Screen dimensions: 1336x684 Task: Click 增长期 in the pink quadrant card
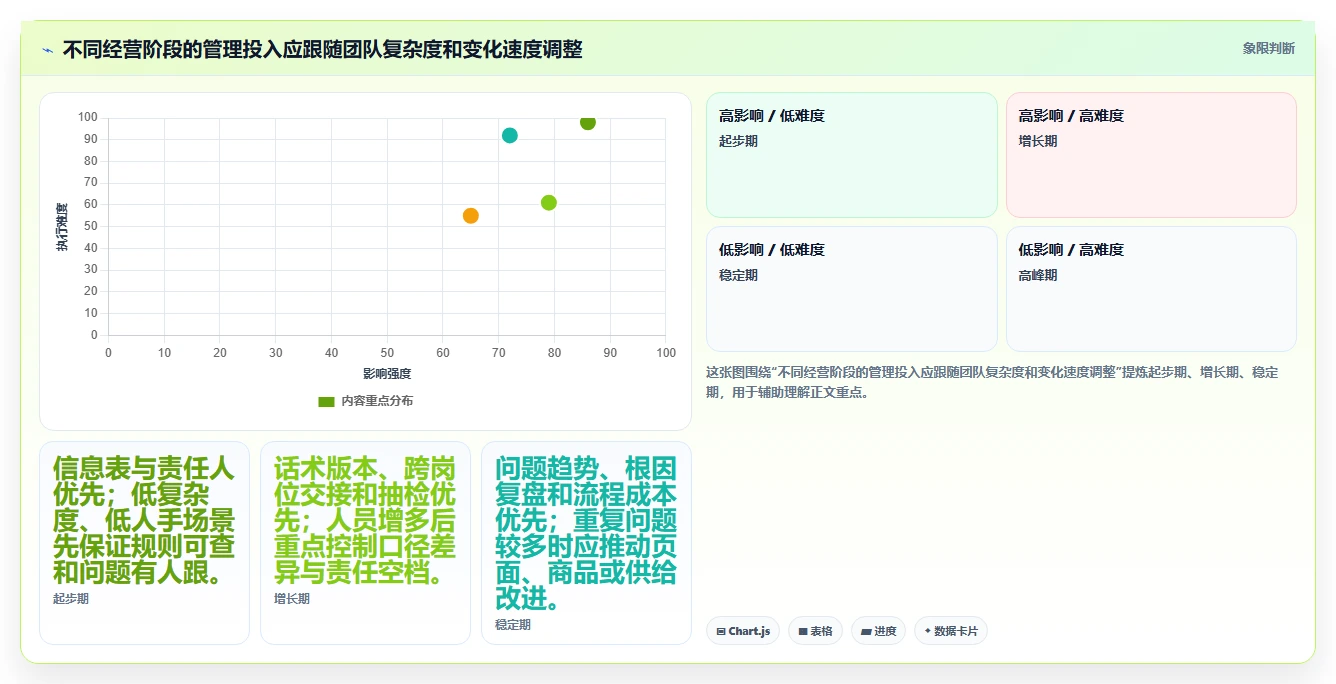(1038, 141)
